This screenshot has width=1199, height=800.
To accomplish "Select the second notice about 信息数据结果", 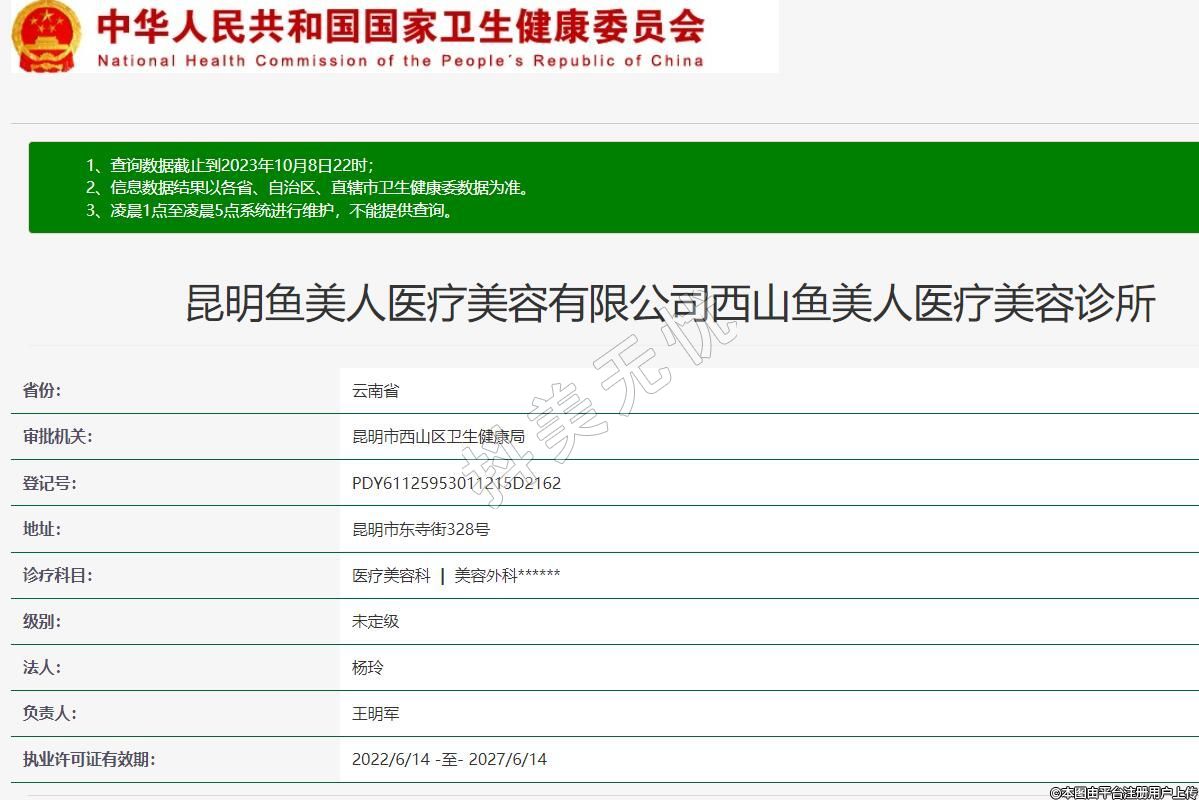I will pyautogui.click(x=306, y=187).
